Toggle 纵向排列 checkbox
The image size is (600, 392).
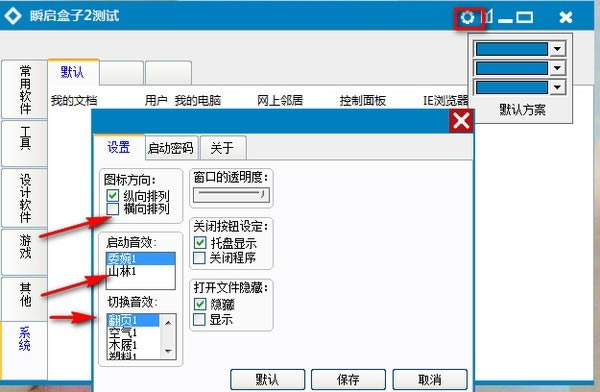point(112,196)
